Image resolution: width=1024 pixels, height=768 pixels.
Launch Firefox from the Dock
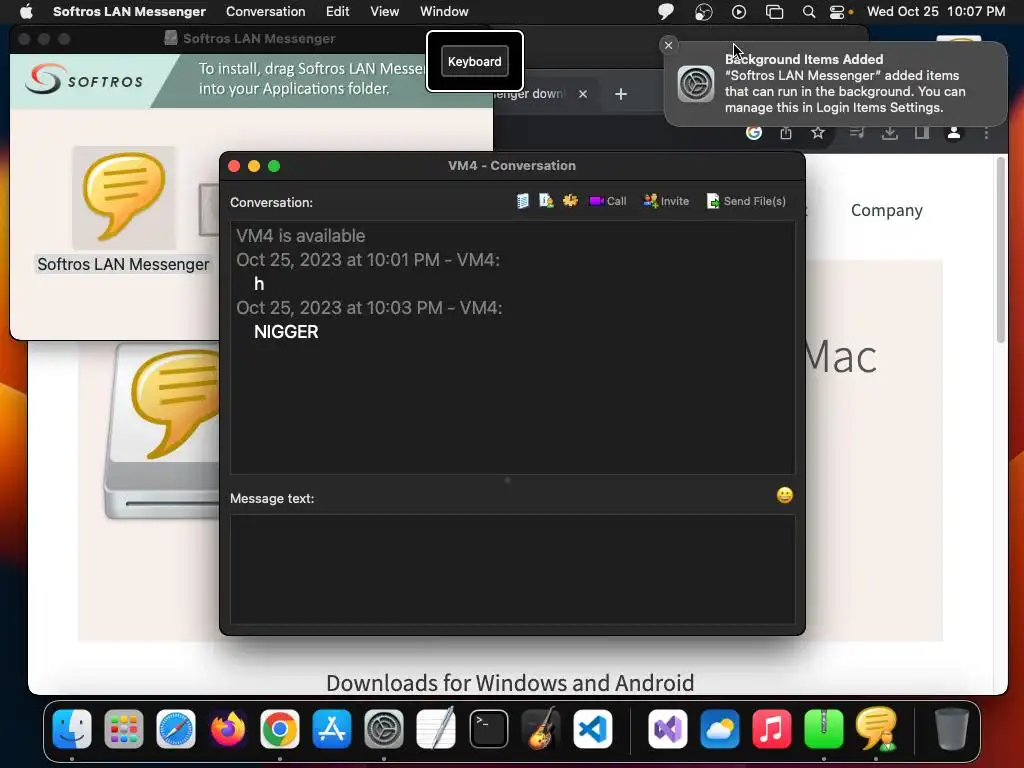tap(228, 728)
